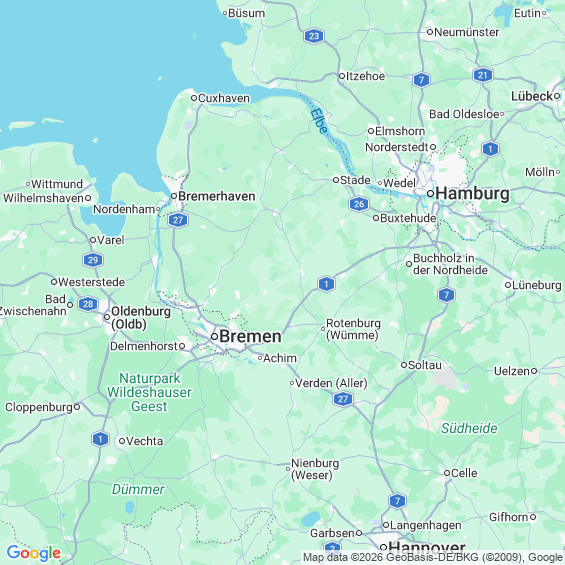
Task: Click the A21 highway shield near Lübeck
Action: [482, 75]
